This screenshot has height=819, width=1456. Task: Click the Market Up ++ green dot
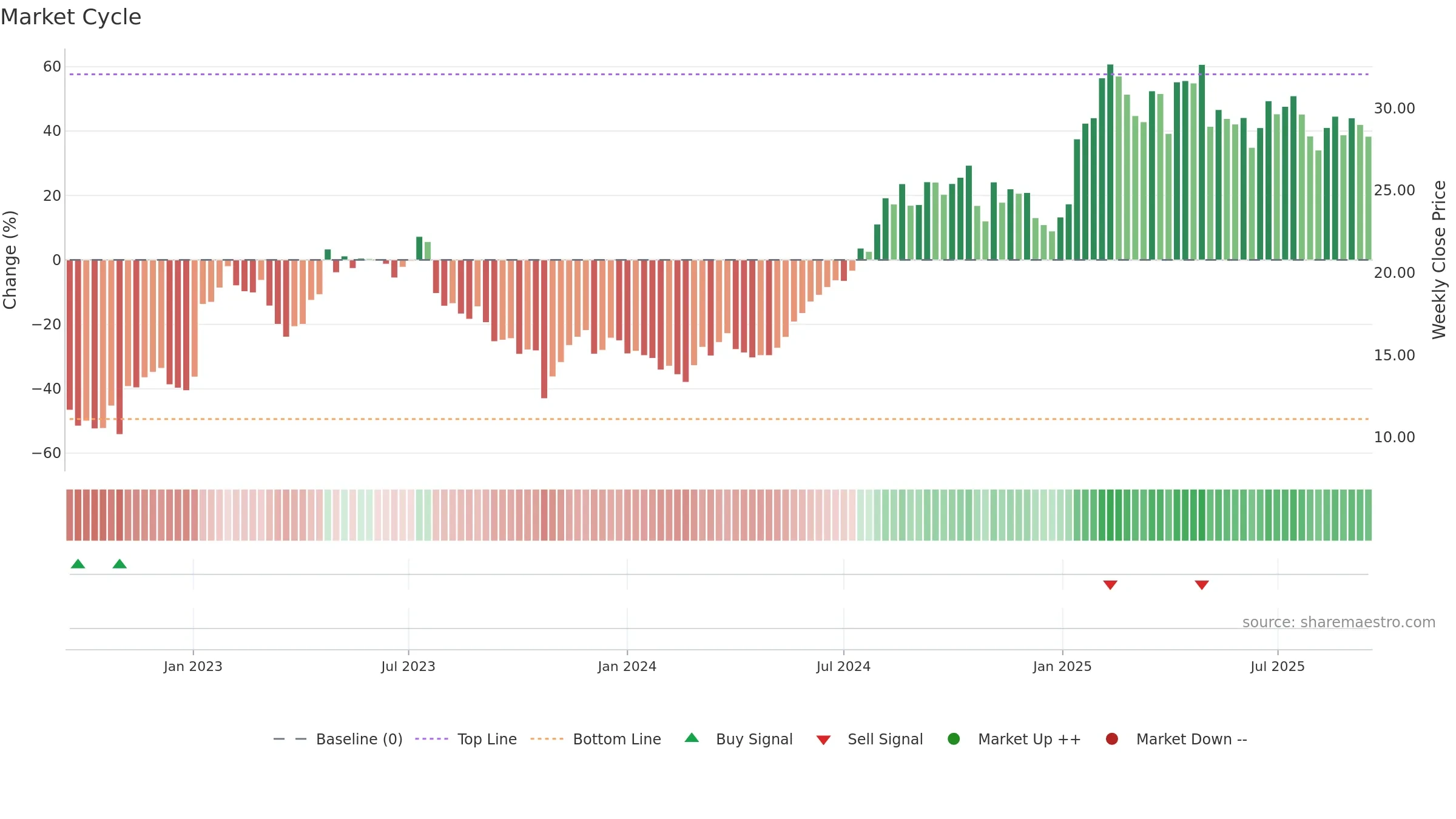(954, 739)
